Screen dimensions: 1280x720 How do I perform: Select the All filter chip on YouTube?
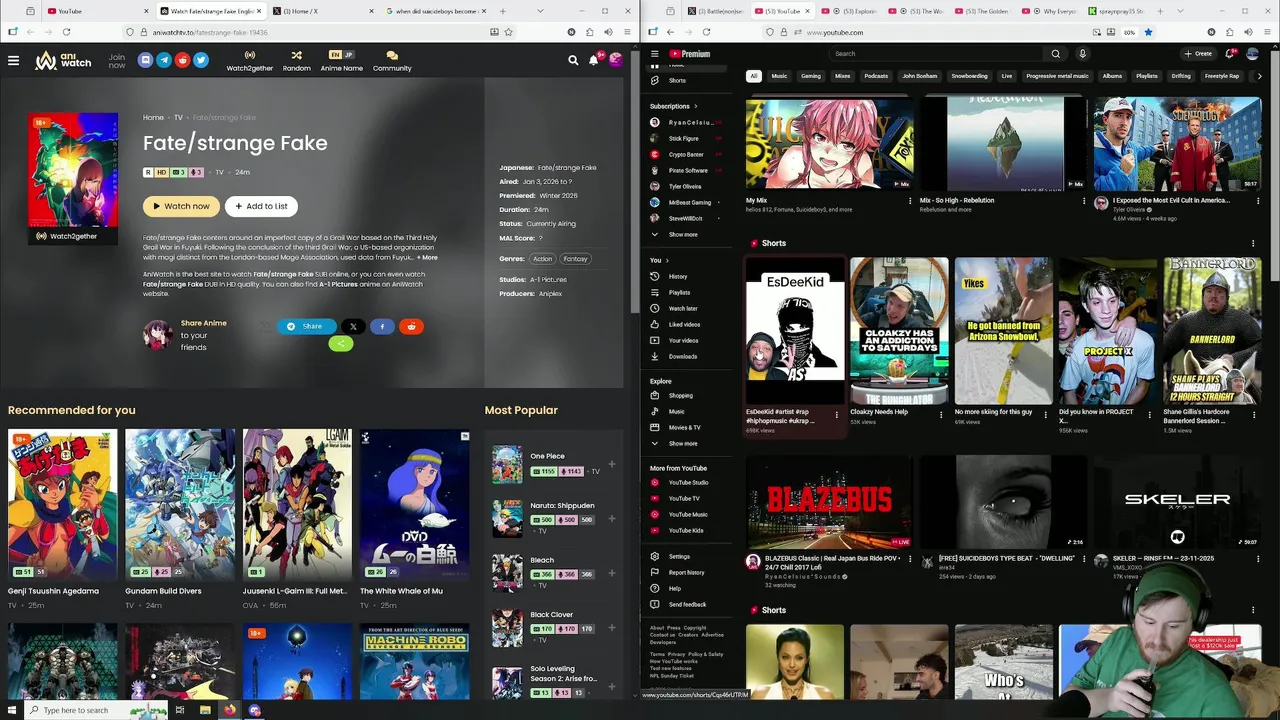754,76
